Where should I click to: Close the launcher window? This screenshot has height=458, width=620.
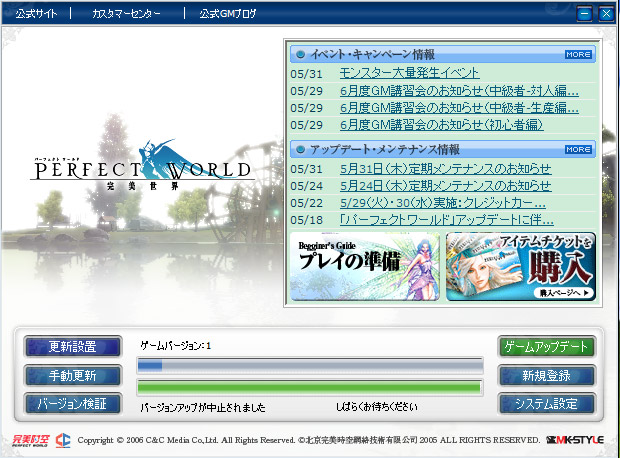[606, 14]
